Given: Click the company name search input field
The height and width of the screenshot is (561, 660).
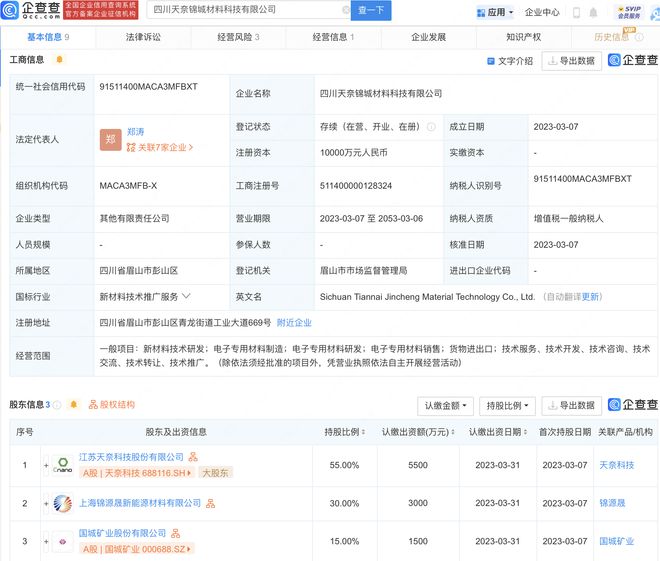Looking at the screenshot, I should 246,10.
